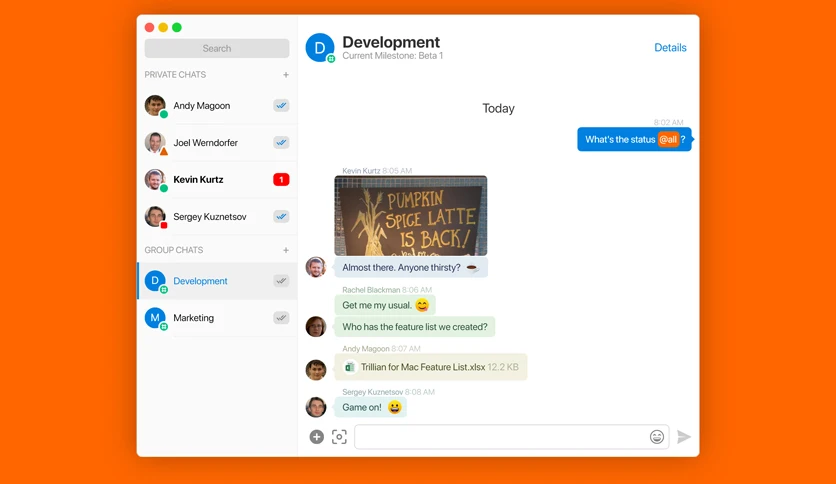
Task: Add a new private chat with the plus icon
Action: pyautogui.click(x=286, y=75)
